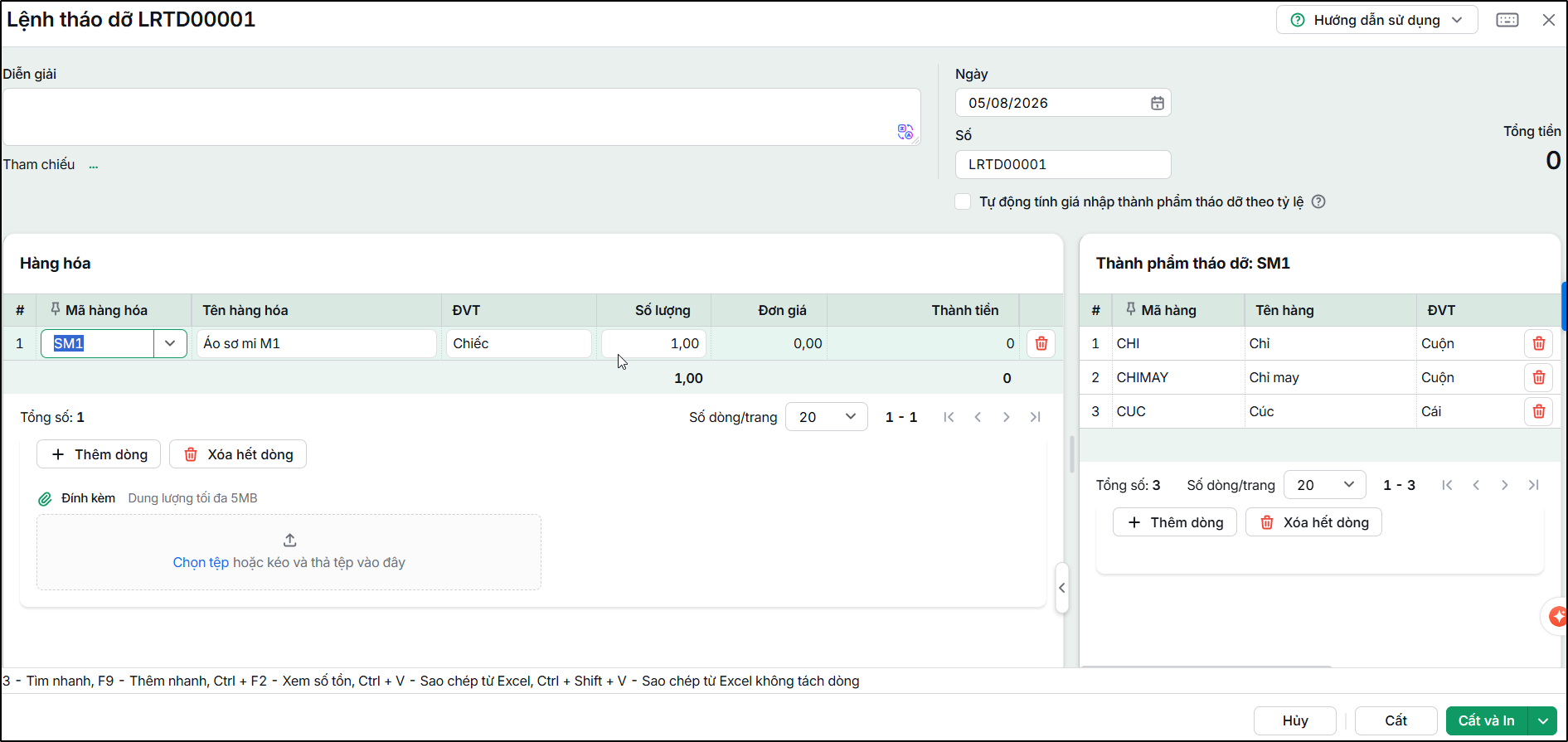Open rows-per-page dropdown in Thành phẩm
The width and height of the screenshot is (1568, 742).
point(1324,485)
